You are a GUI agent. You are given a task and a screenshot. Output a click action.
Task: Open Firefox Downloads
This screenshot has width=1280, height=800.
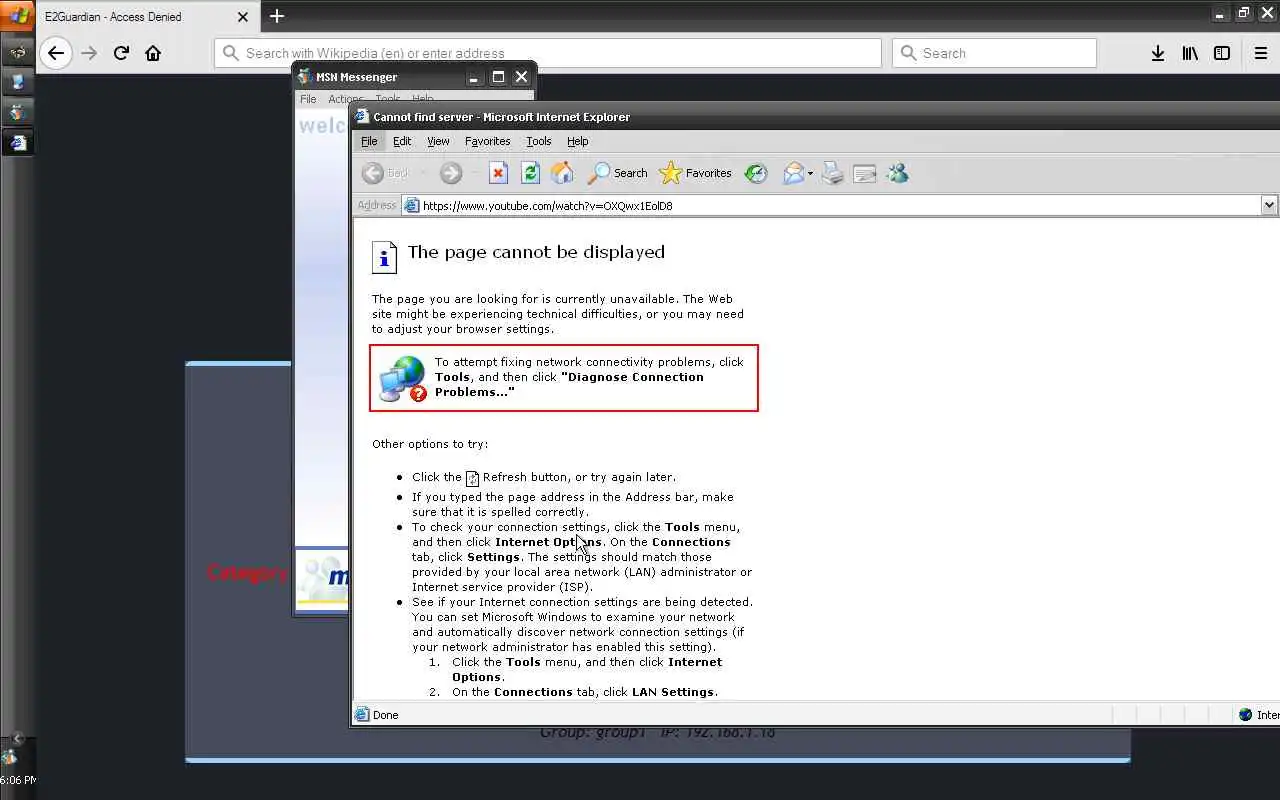tap(1157, 53)
